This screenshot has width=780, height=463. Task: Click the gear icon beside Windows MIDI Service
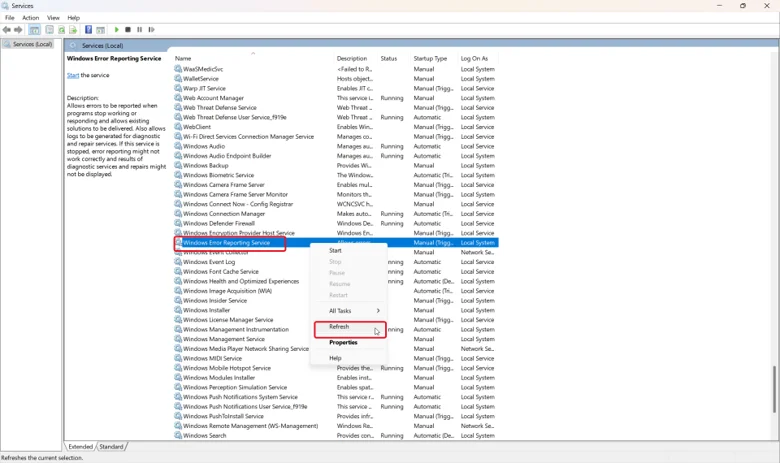[x=178, y=359]
